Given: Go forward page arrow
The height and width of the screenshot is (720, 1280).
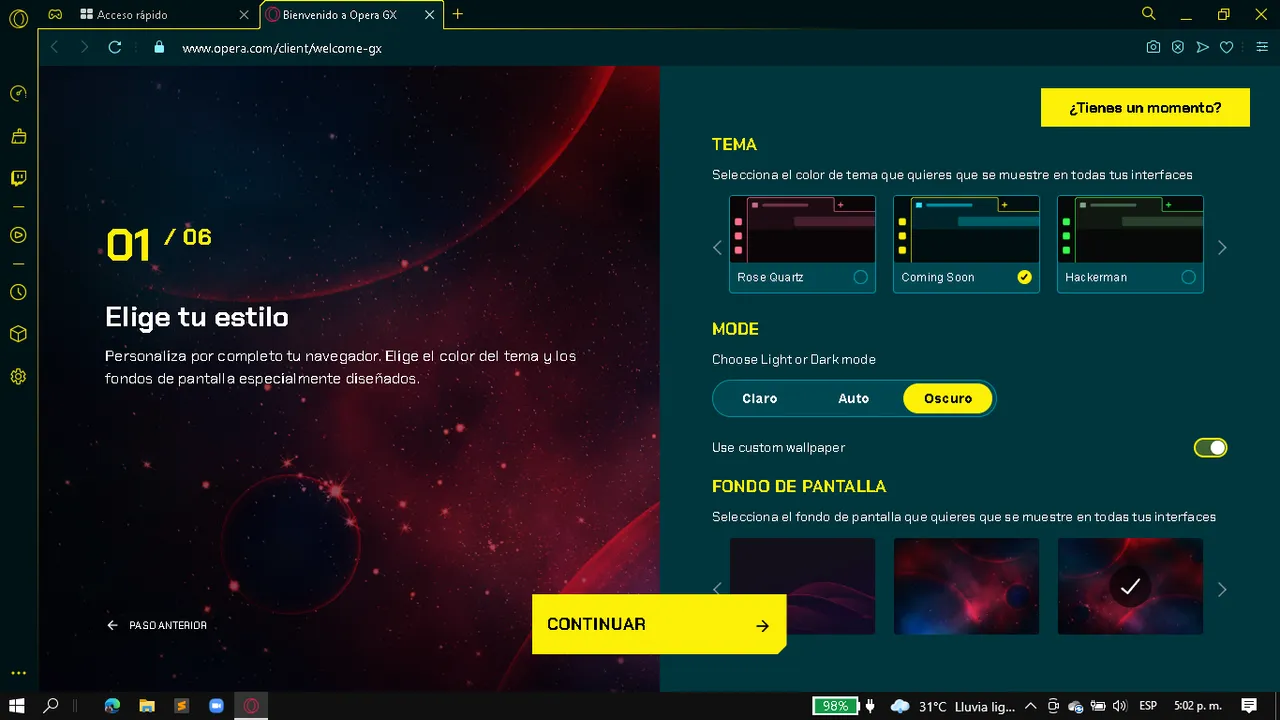Looking at the screenshot, I should (84, 47).
